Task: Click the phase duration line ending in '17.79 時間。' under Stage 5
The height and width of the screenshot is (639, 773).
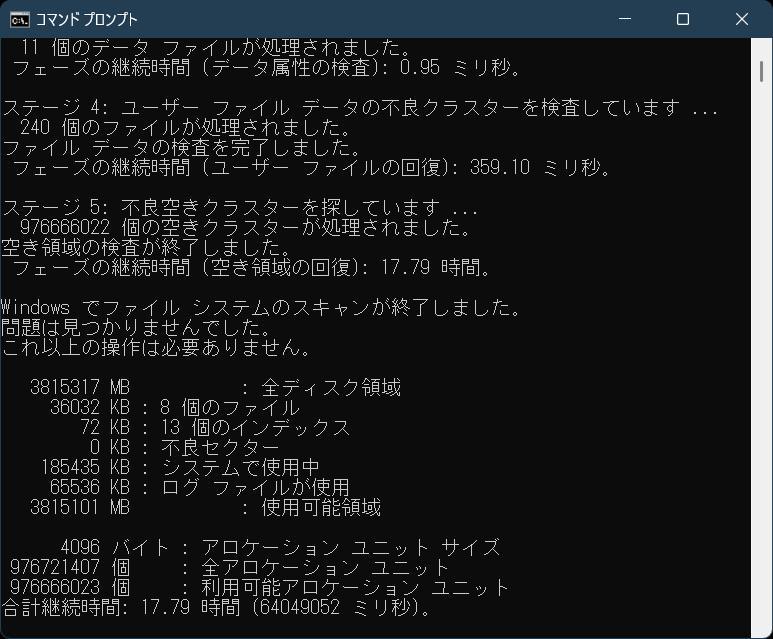Action: coord(251,268)
